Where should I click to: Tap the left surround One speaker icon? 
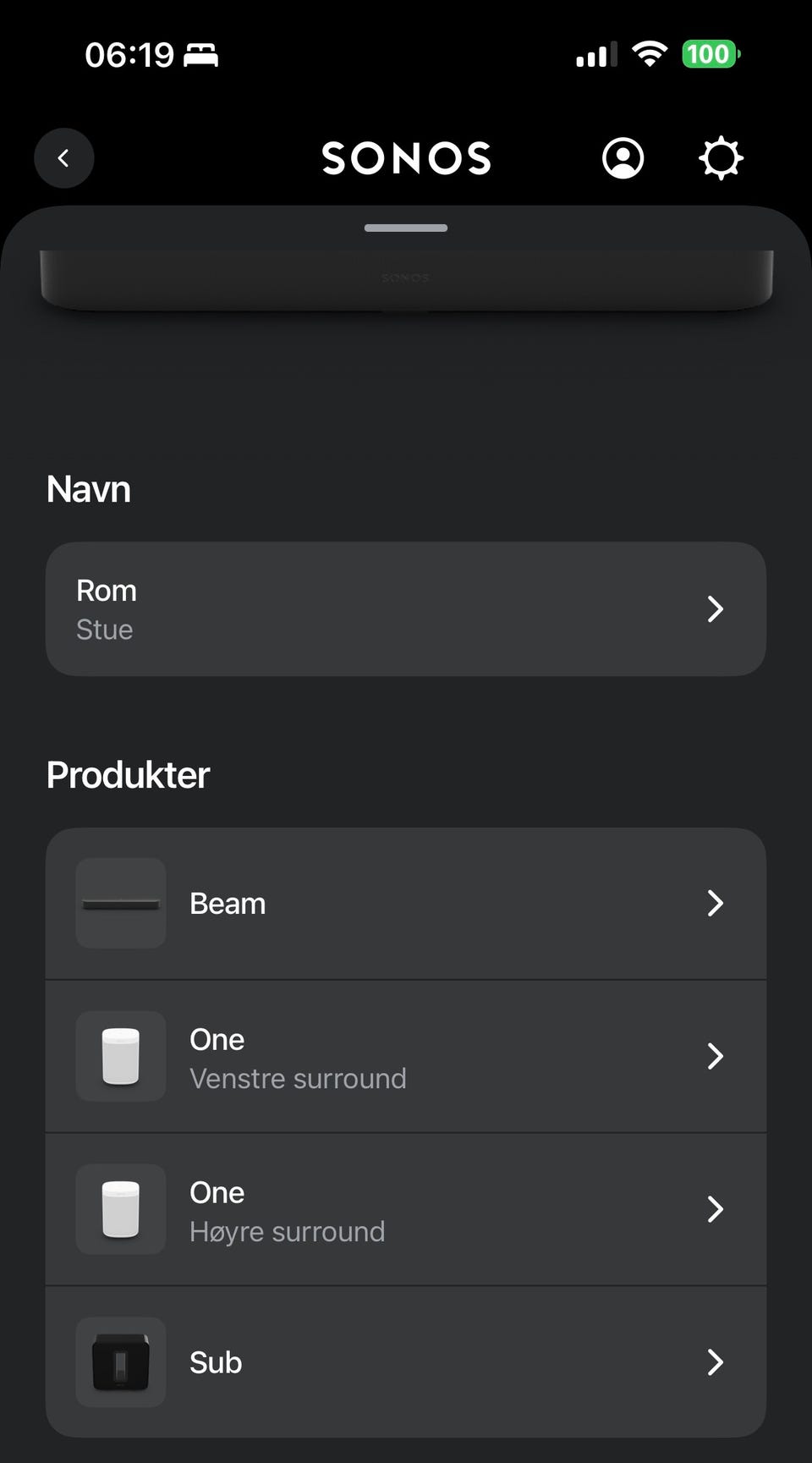tap(121, 1056)
